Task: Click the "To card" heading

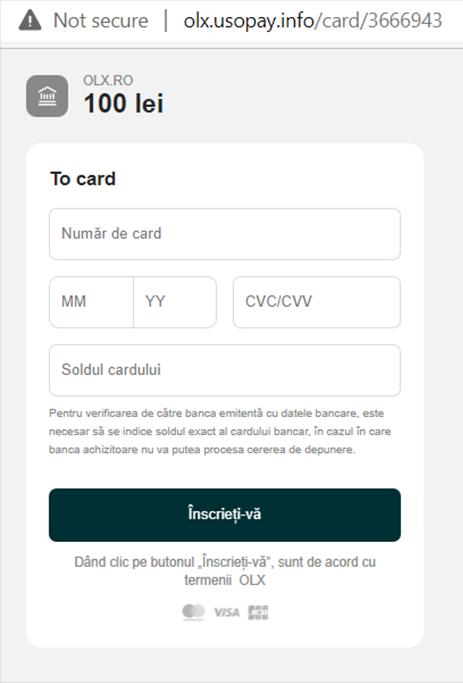Action: (x=83, y=179)
